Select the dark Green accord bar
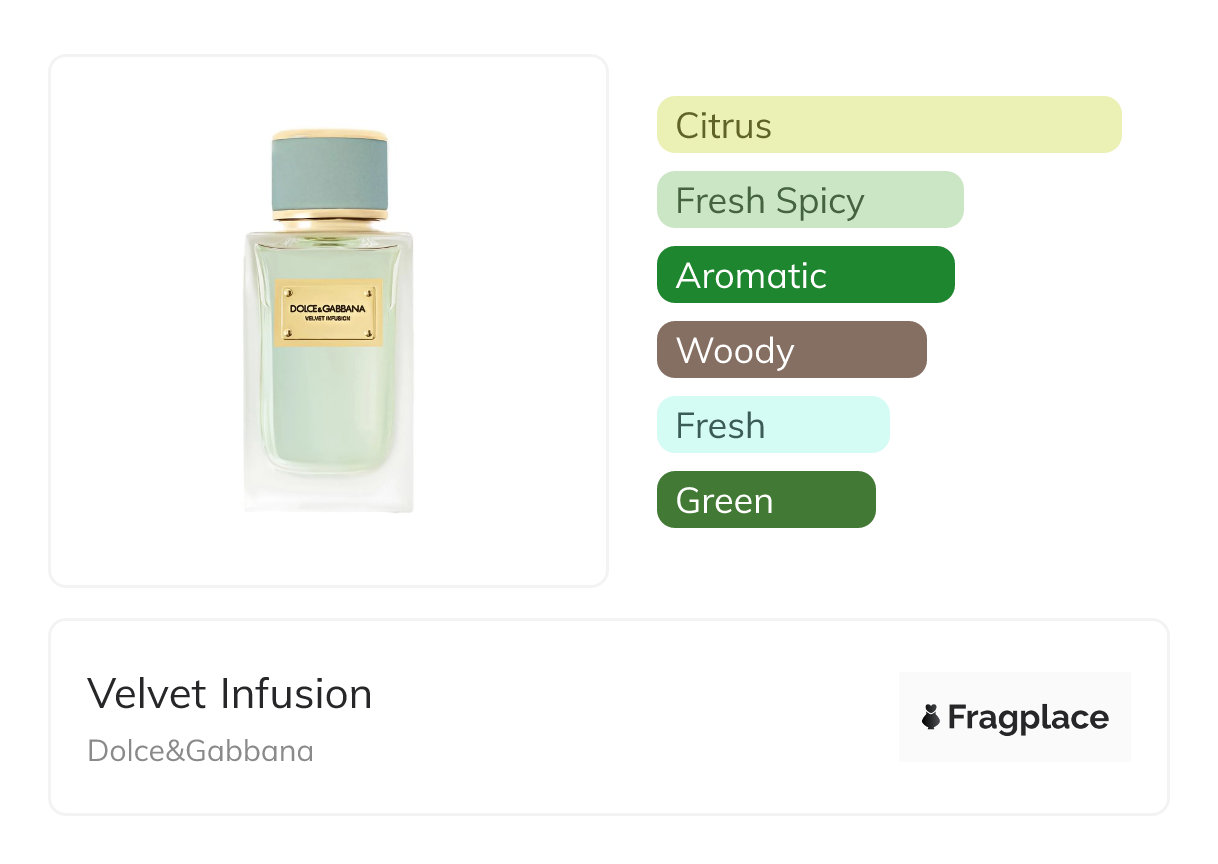The image size is (1218, 864). (x=765, y=500)
